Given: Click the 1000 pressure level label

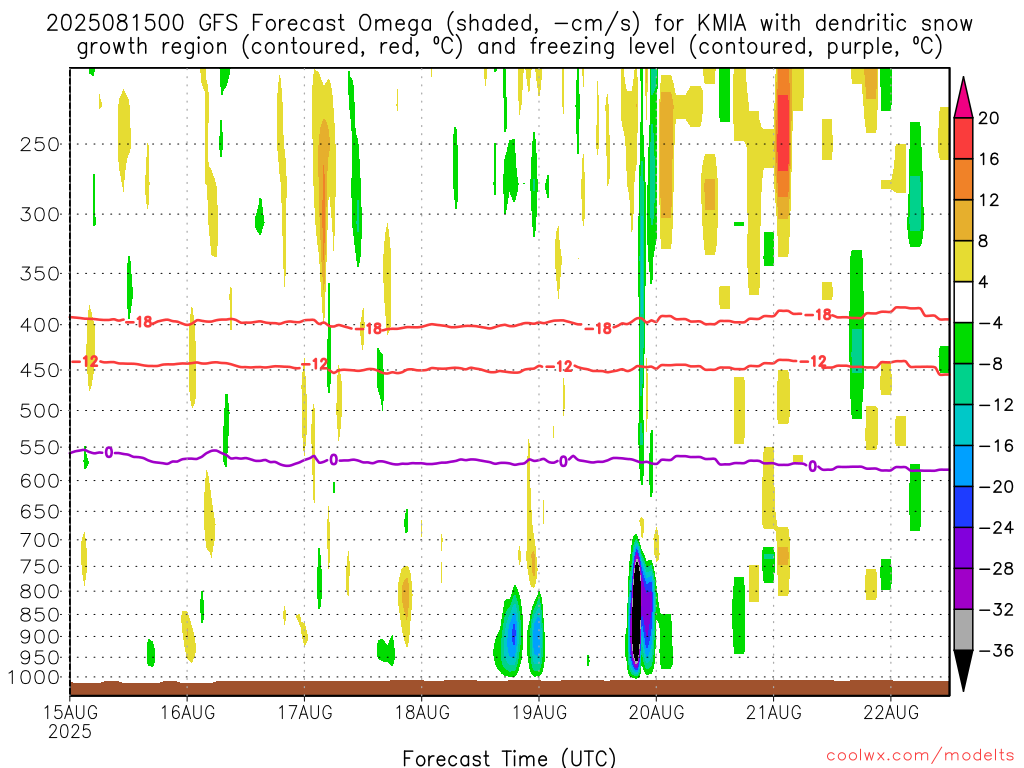Looking at the screenshot, I should tap(34, 678).
